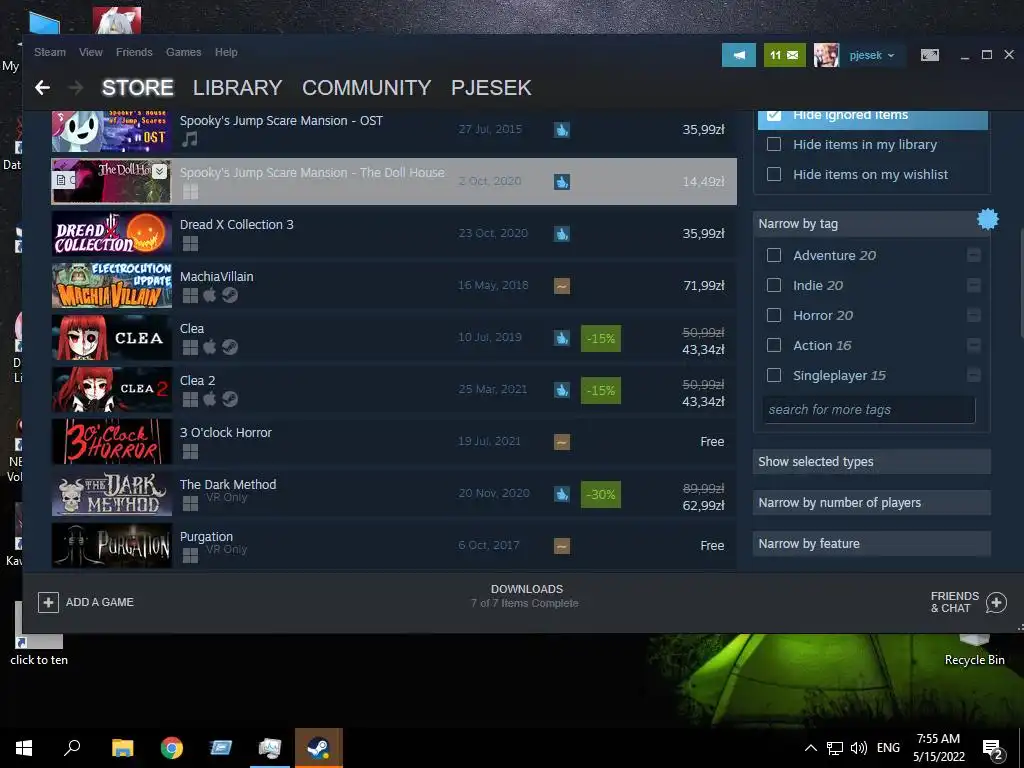1024x768 pixels.
Task: Exclude the Singleplayer tag minus button
Action: click(974, 376)
